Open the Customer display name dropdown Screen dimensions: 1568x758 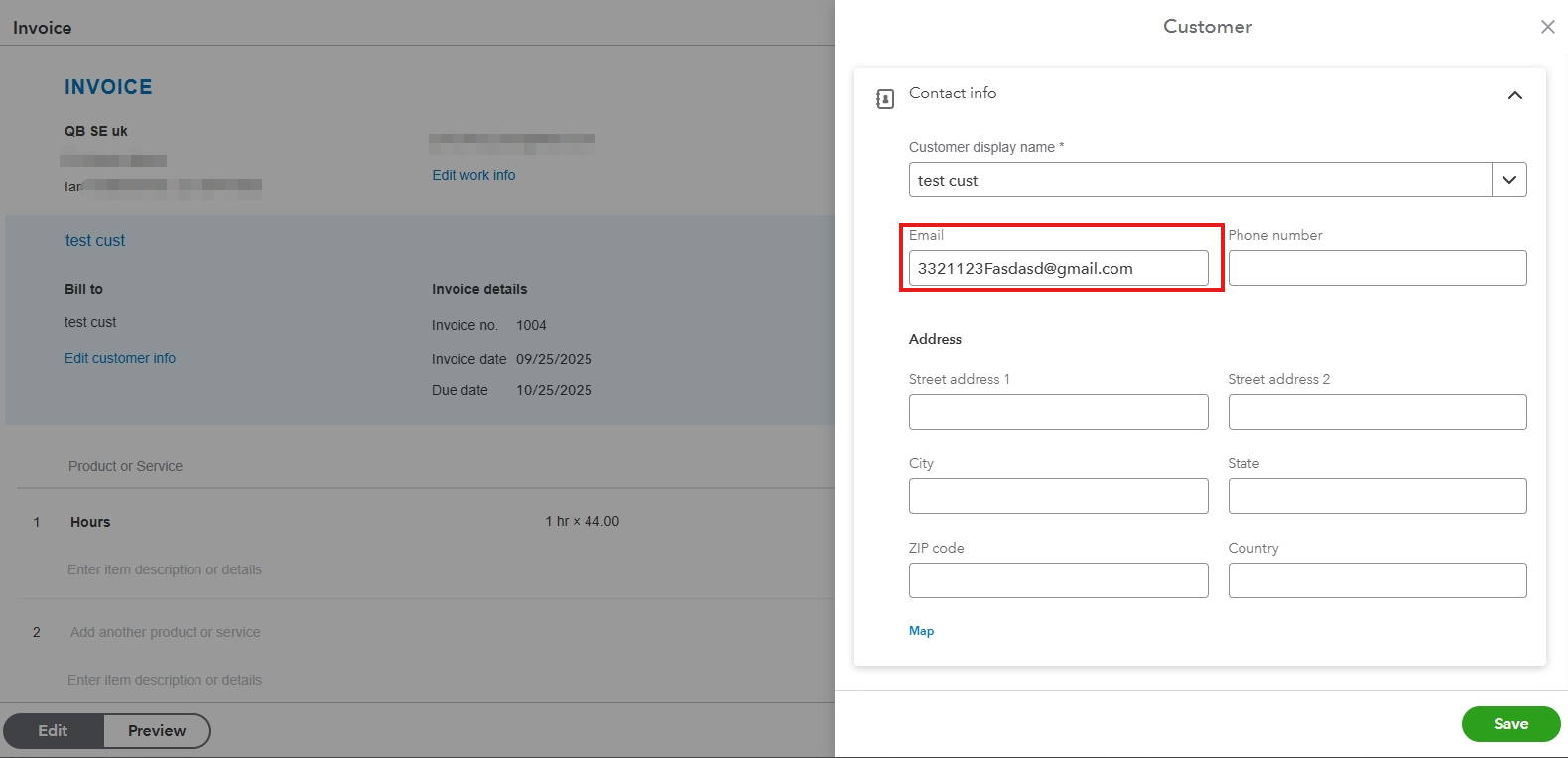point(1508,180)
